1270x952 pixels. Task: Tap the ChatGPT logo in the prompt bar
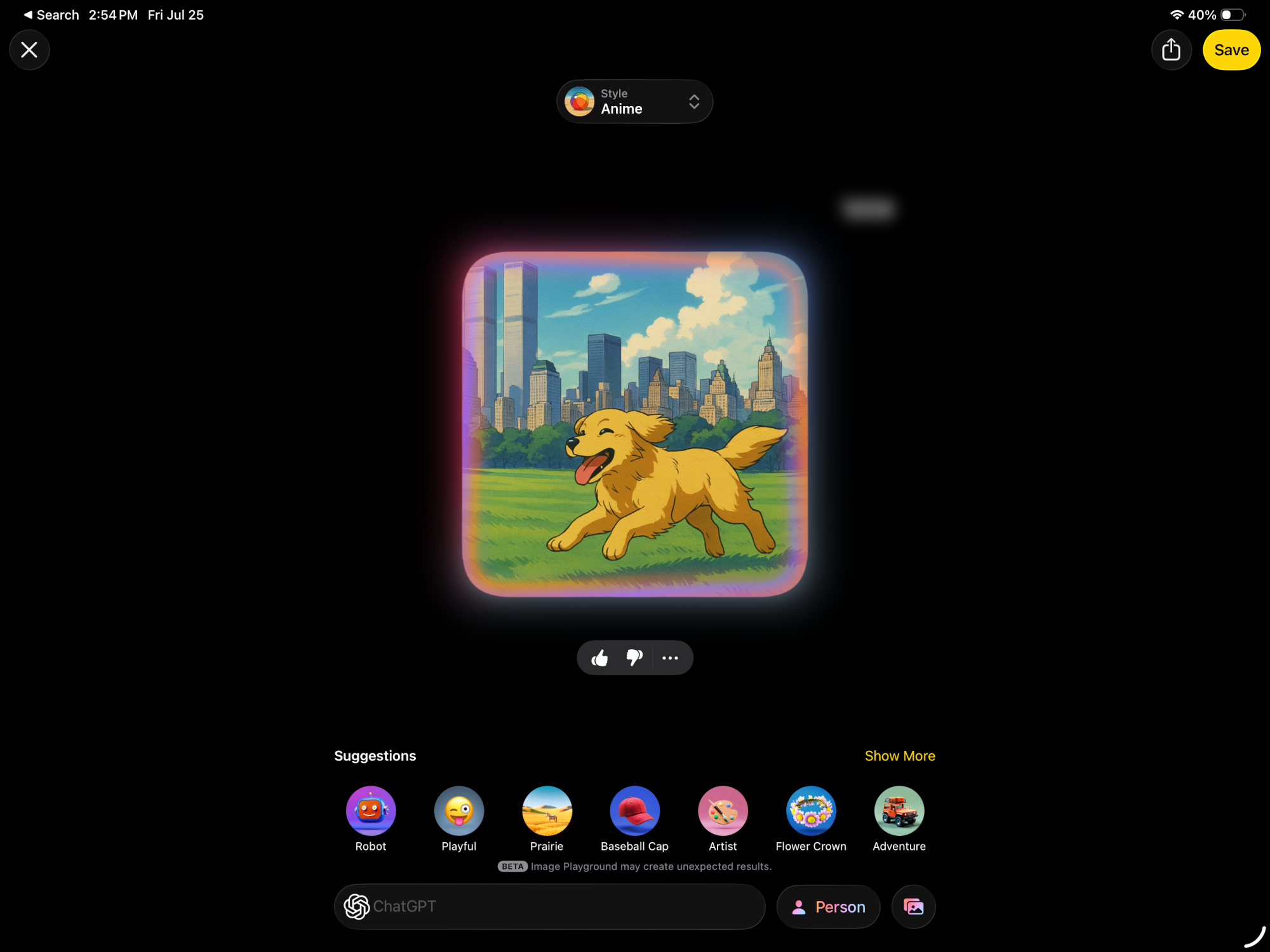tap(358, 906)
